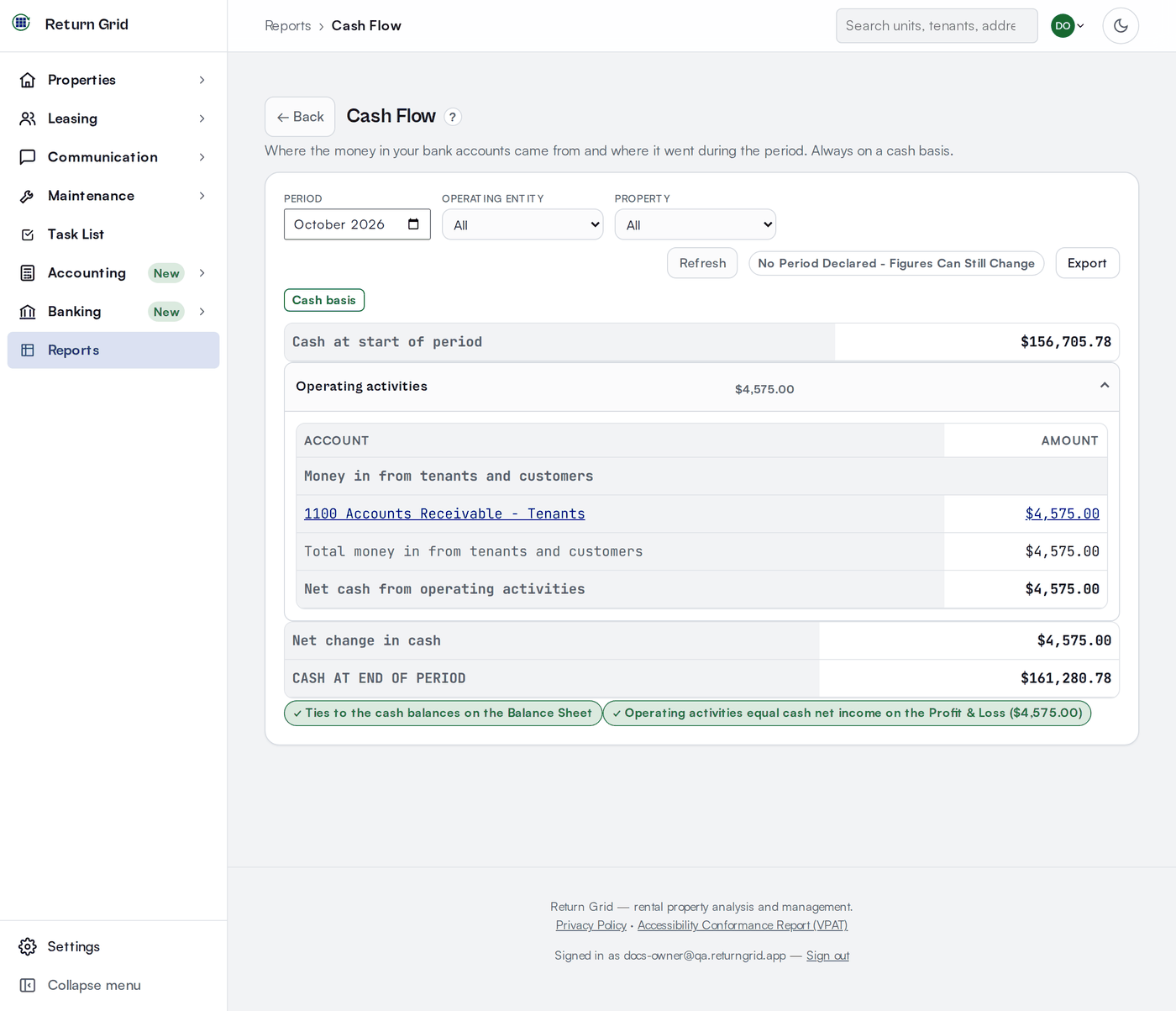Screen dimensions: 1176x1011
Task: Click the Communication chat bubble icon
Action: click(28, 157)
